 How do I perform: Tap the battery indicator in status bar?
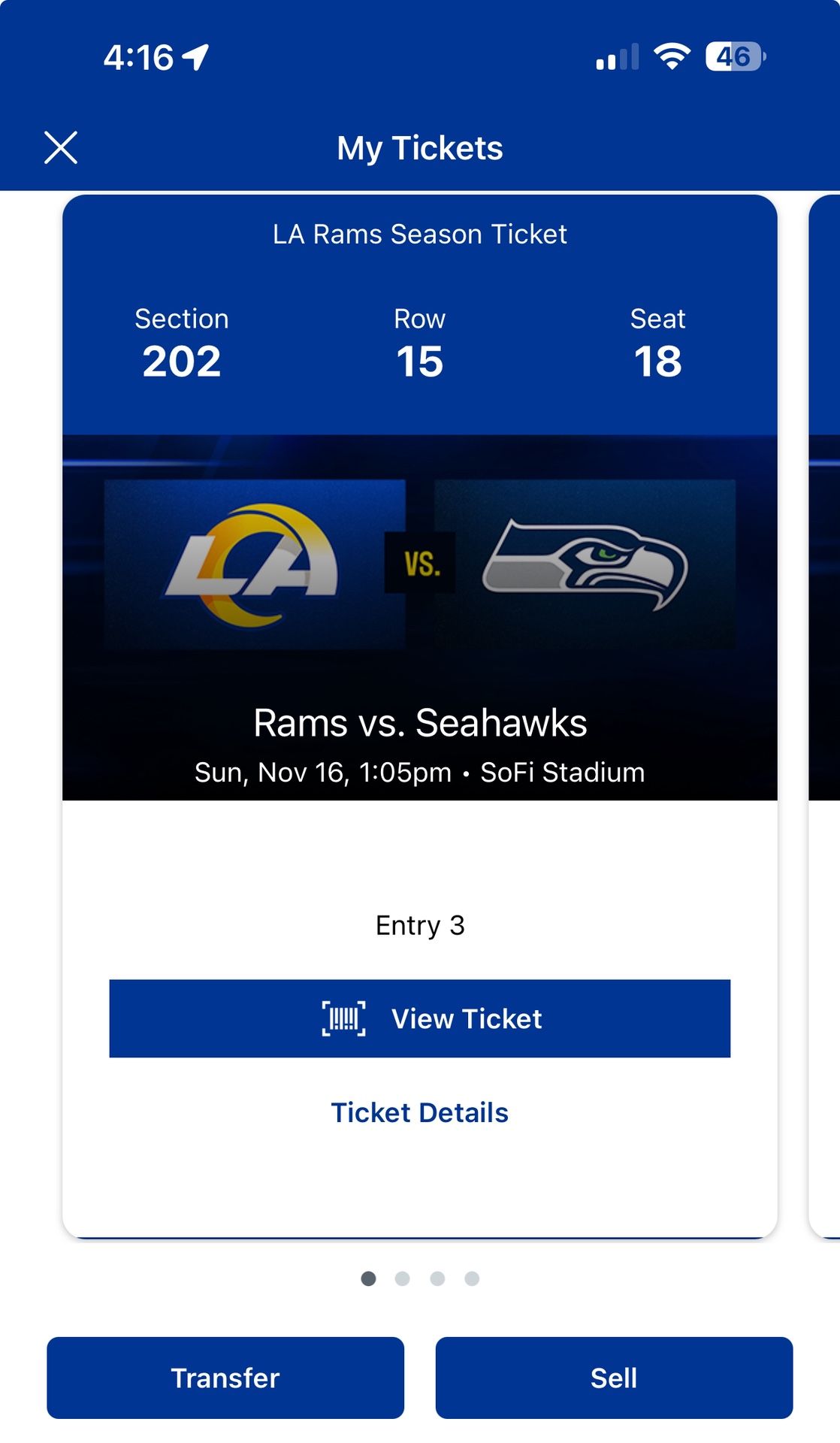tap(735, 57)
